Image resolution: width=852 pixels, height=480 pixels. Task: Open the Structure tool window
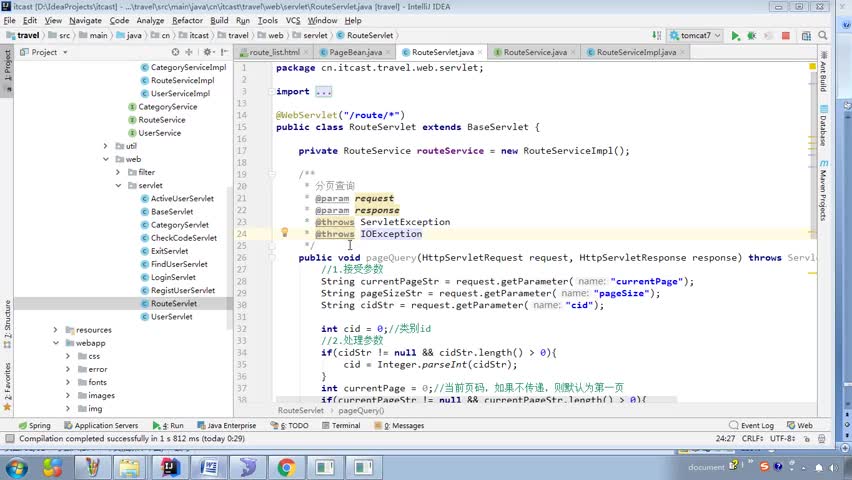pyautogui.click(x=7, y=324)
